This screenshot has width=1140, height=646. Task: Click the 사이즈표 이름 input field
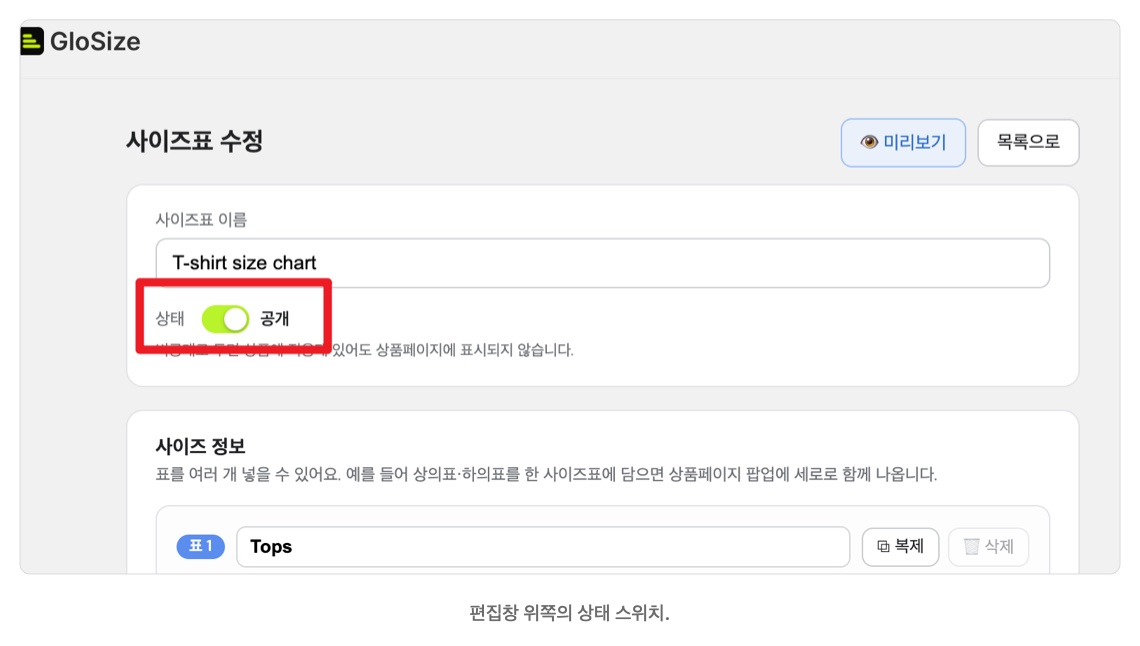point(602,262)
